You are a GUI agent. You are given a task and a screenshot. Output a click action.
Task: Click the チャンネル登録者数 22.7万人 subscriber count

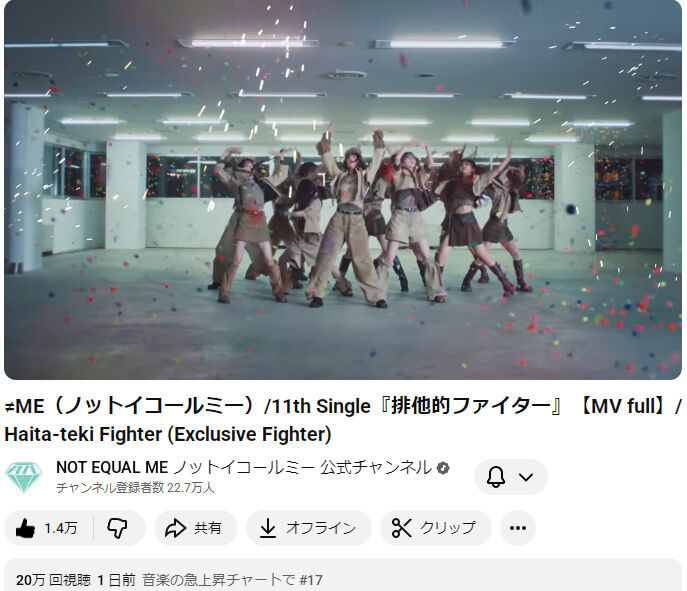coord(135,488)
